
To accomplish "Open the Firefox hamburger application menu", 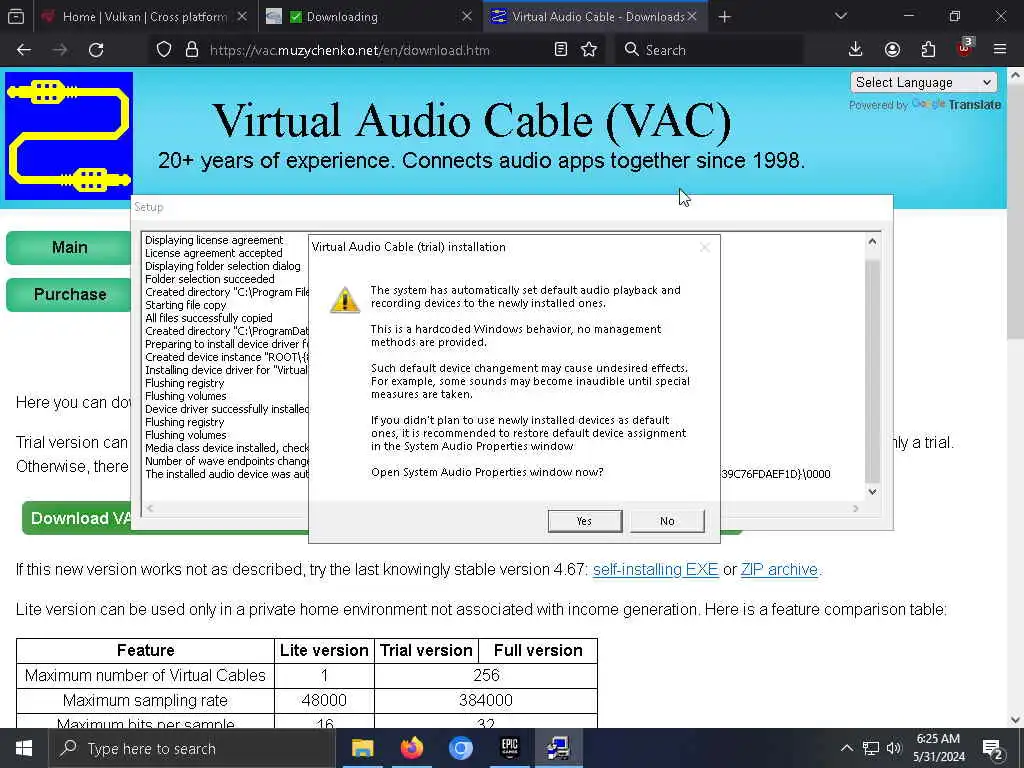I will [1000, 50].
